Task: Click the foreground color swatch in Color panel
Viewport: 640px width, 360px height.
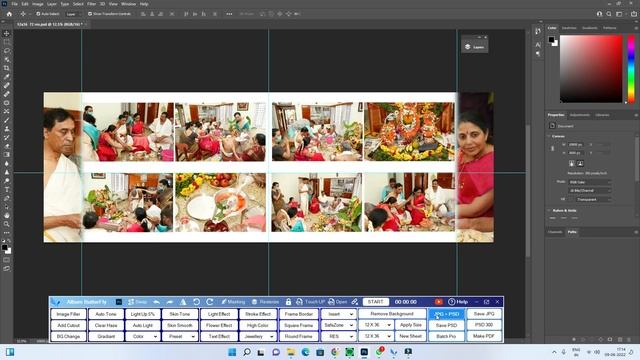Action: tap(551, 40)
